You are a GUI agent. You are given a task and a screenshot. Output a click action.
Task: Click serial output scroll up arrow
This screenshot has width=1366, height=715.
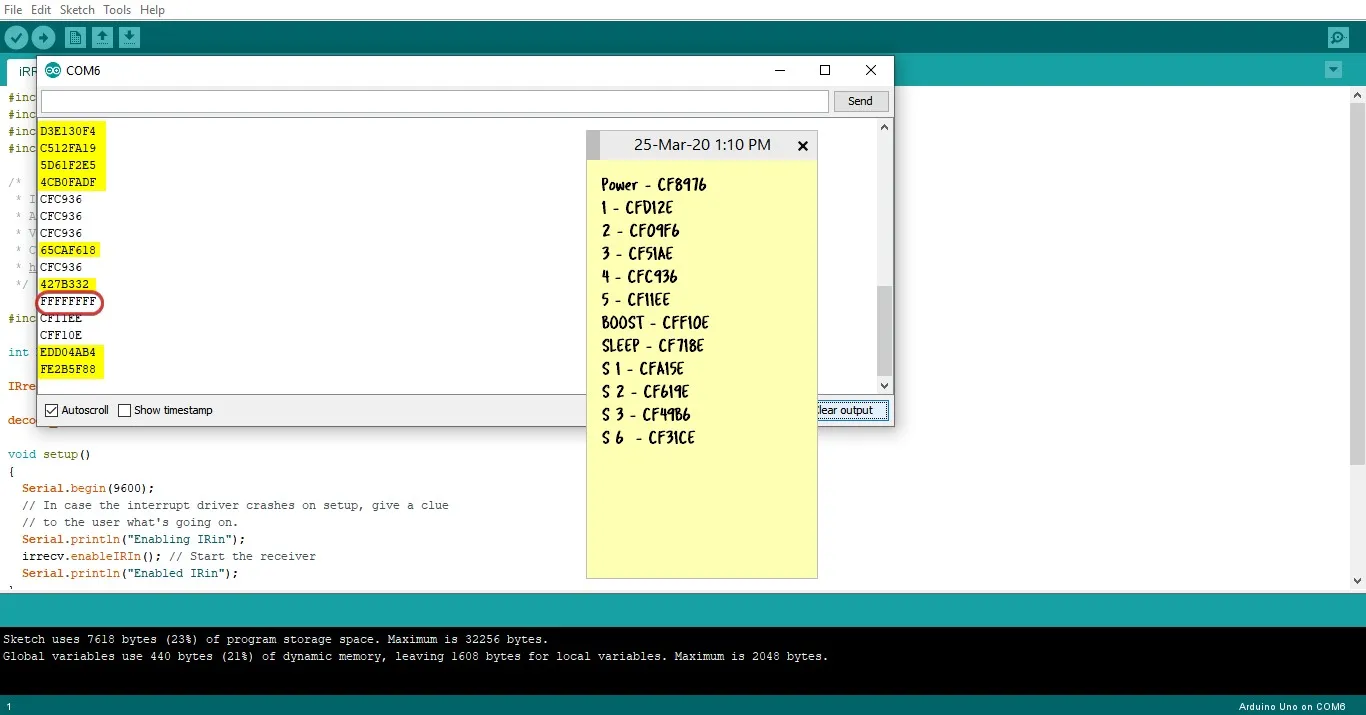884,127
